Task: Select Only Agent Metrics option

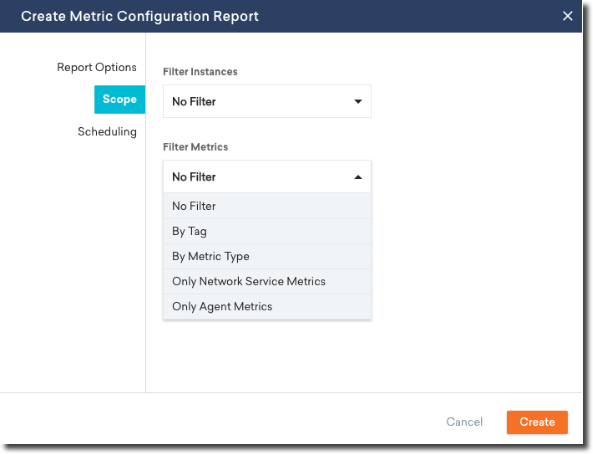Action: click(x=267, y=306)
